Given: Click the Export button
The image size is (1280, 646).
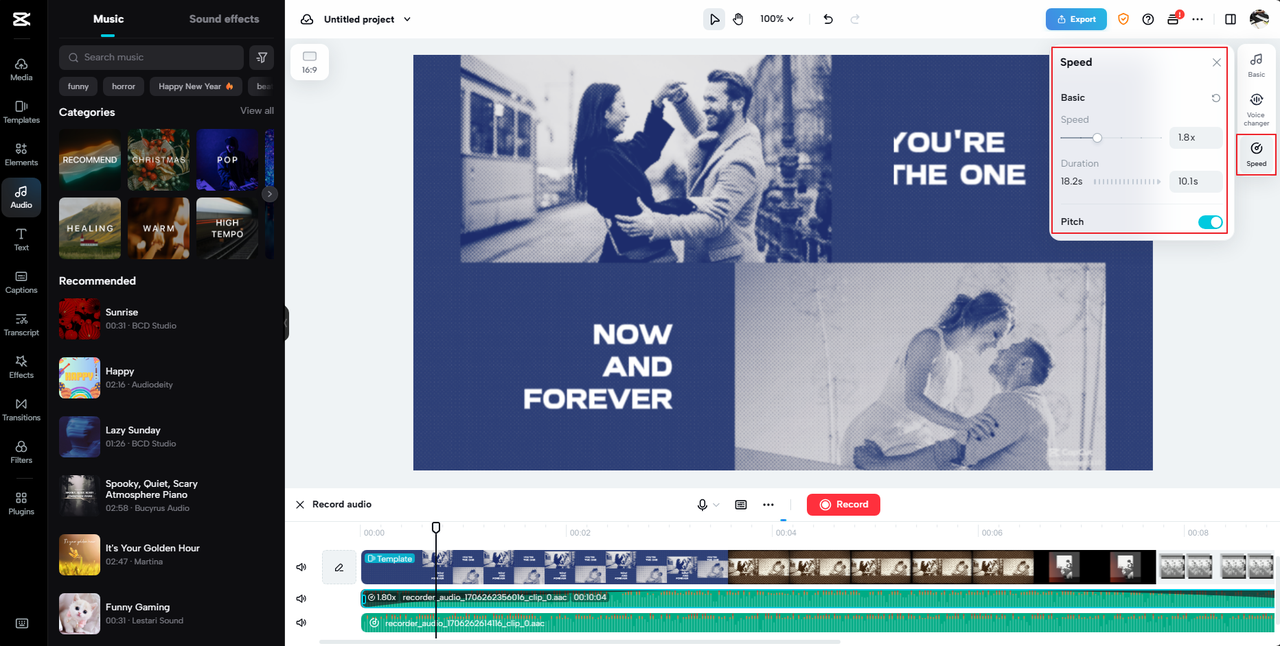Looking at the screenshot, I should coord(1075,19).
